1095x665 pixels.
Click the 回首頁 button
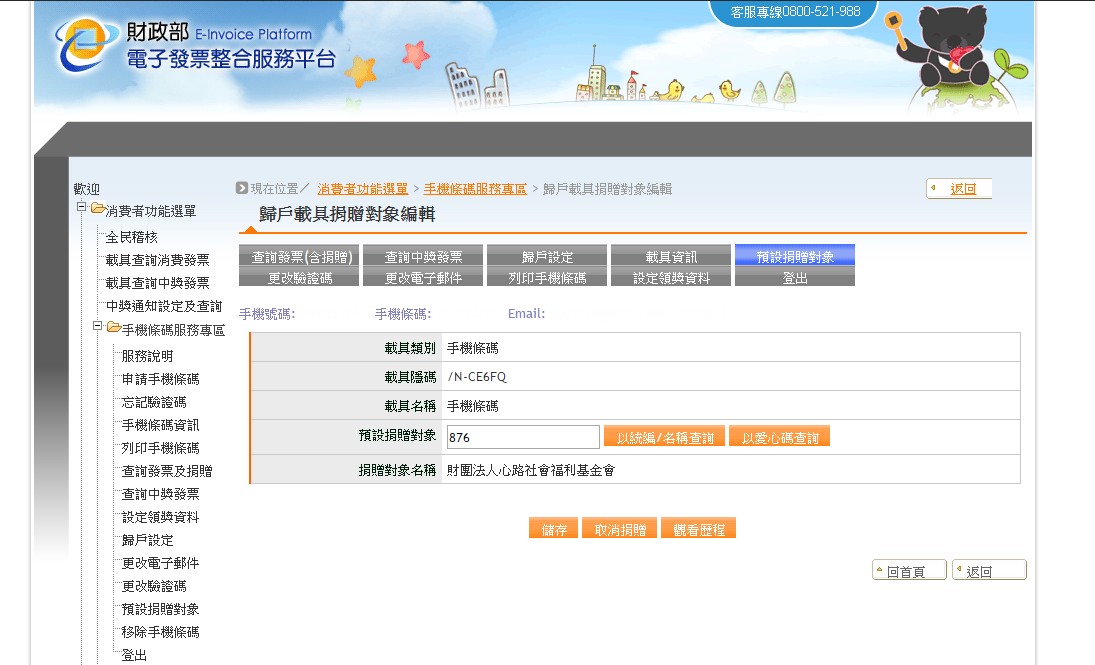(909, 571)
